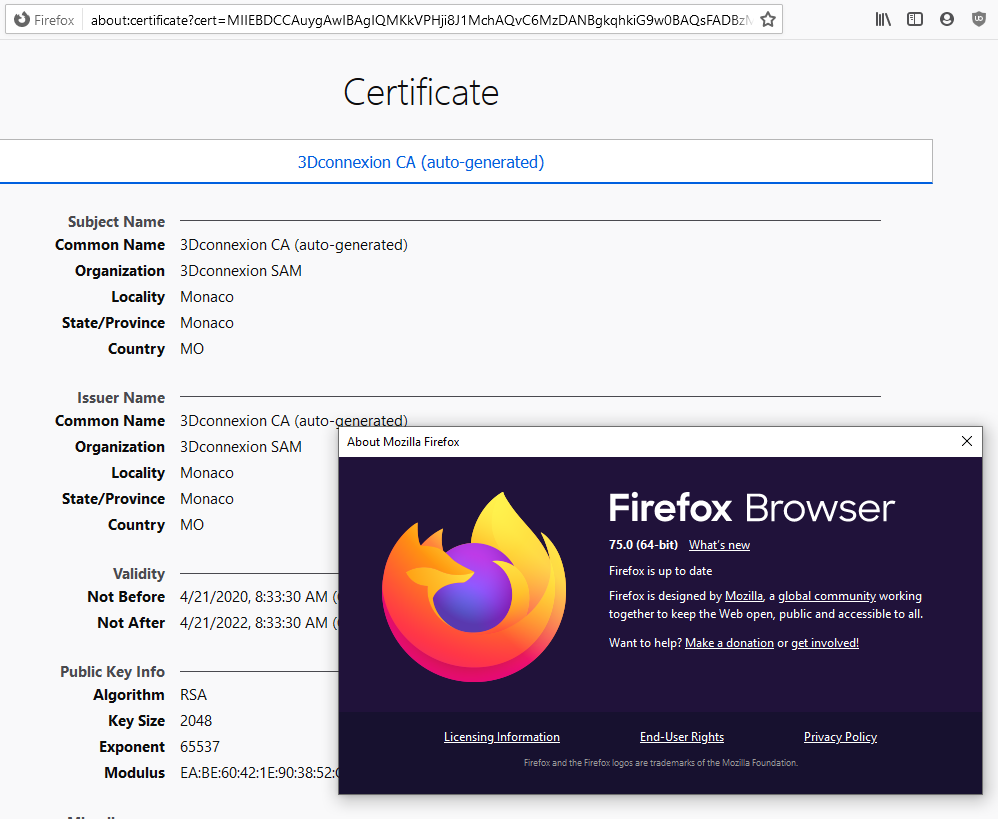Bookmark this page with the star icon
998x819 pixels.
point(768,20)
